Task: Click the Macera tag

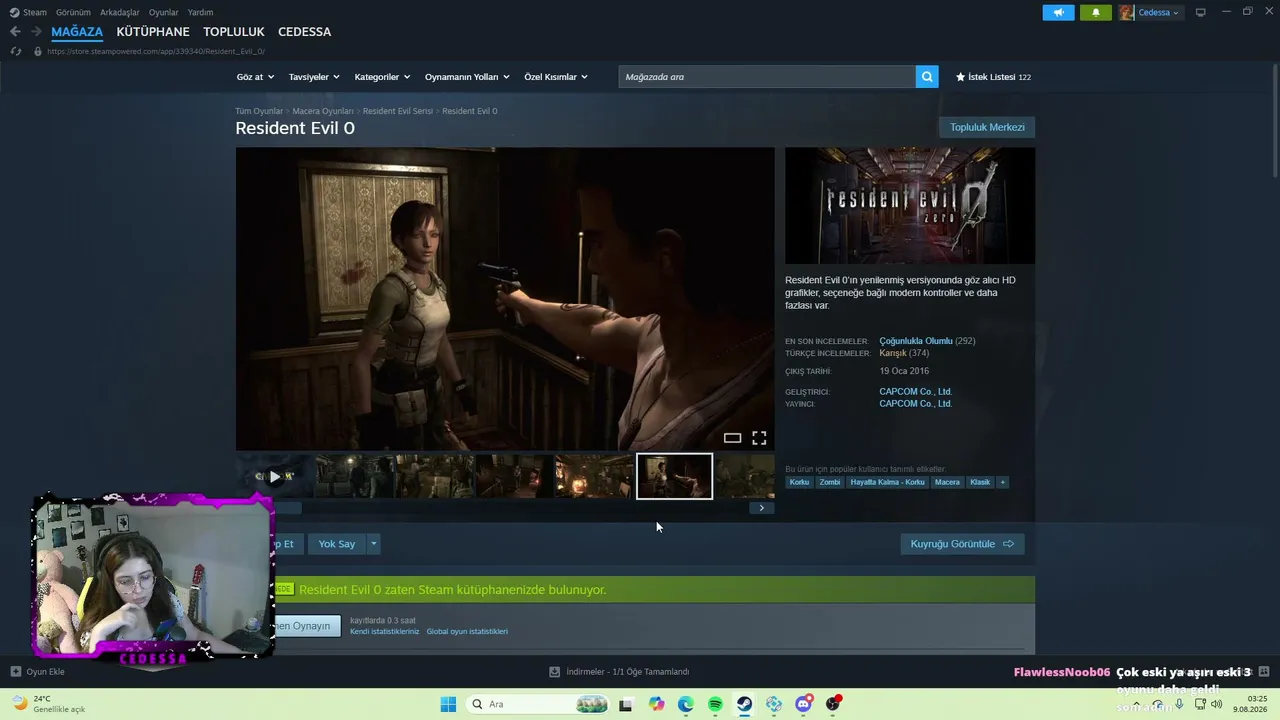Action: coord(947,482)
